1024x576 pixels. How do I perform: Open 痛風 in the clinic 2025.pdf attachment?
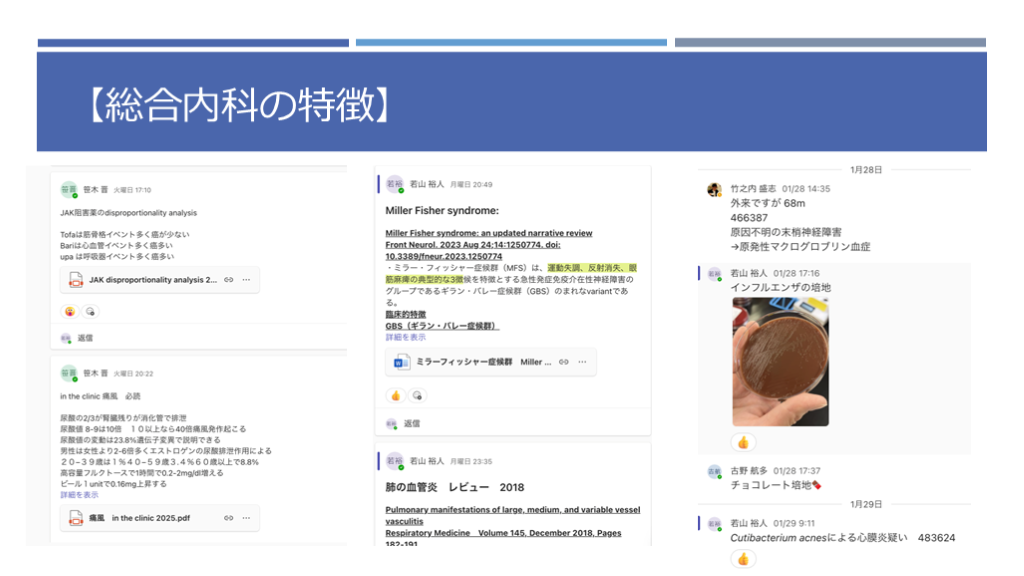click(x=150, y=518)
